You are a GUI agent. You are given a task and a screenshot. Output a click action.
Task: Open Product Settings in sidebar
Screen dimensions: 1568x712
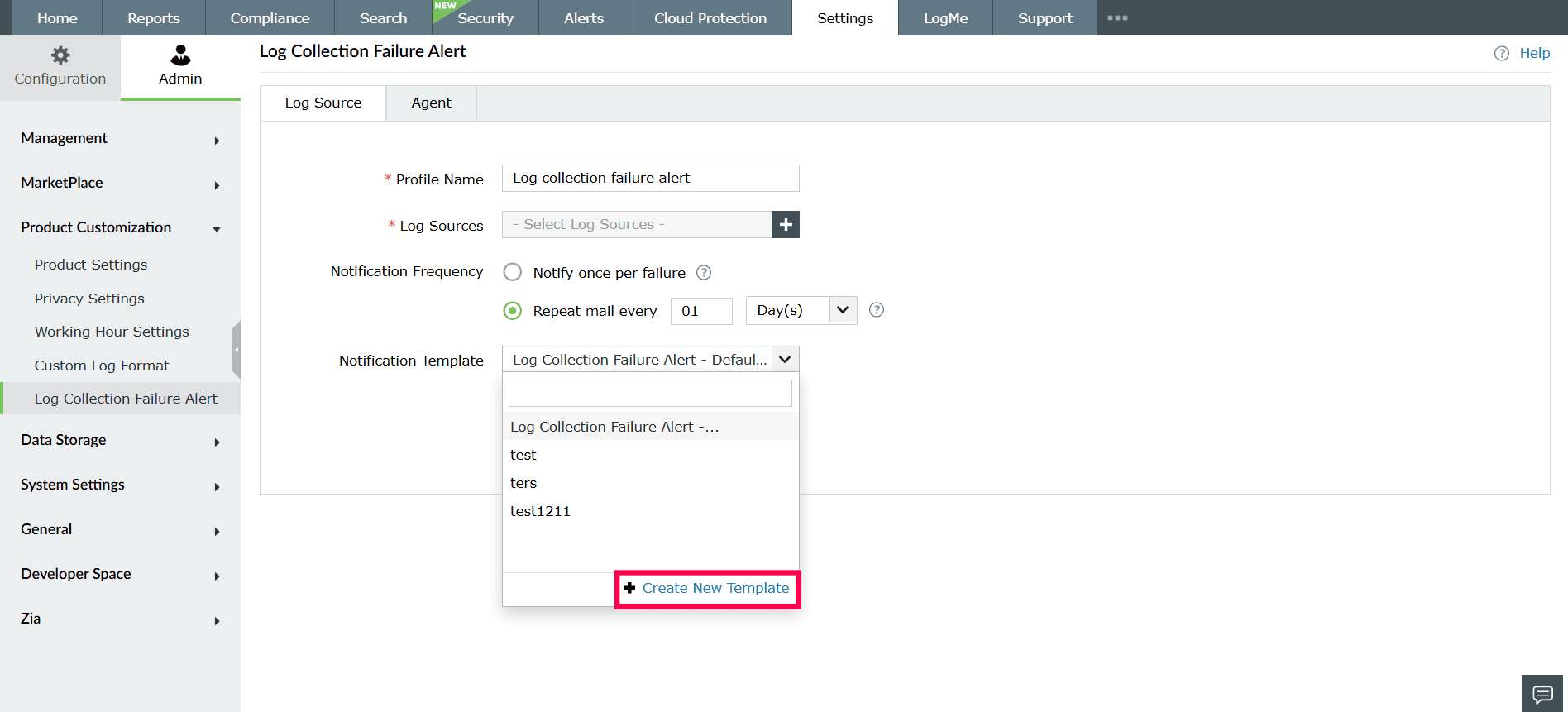(91, 265)
